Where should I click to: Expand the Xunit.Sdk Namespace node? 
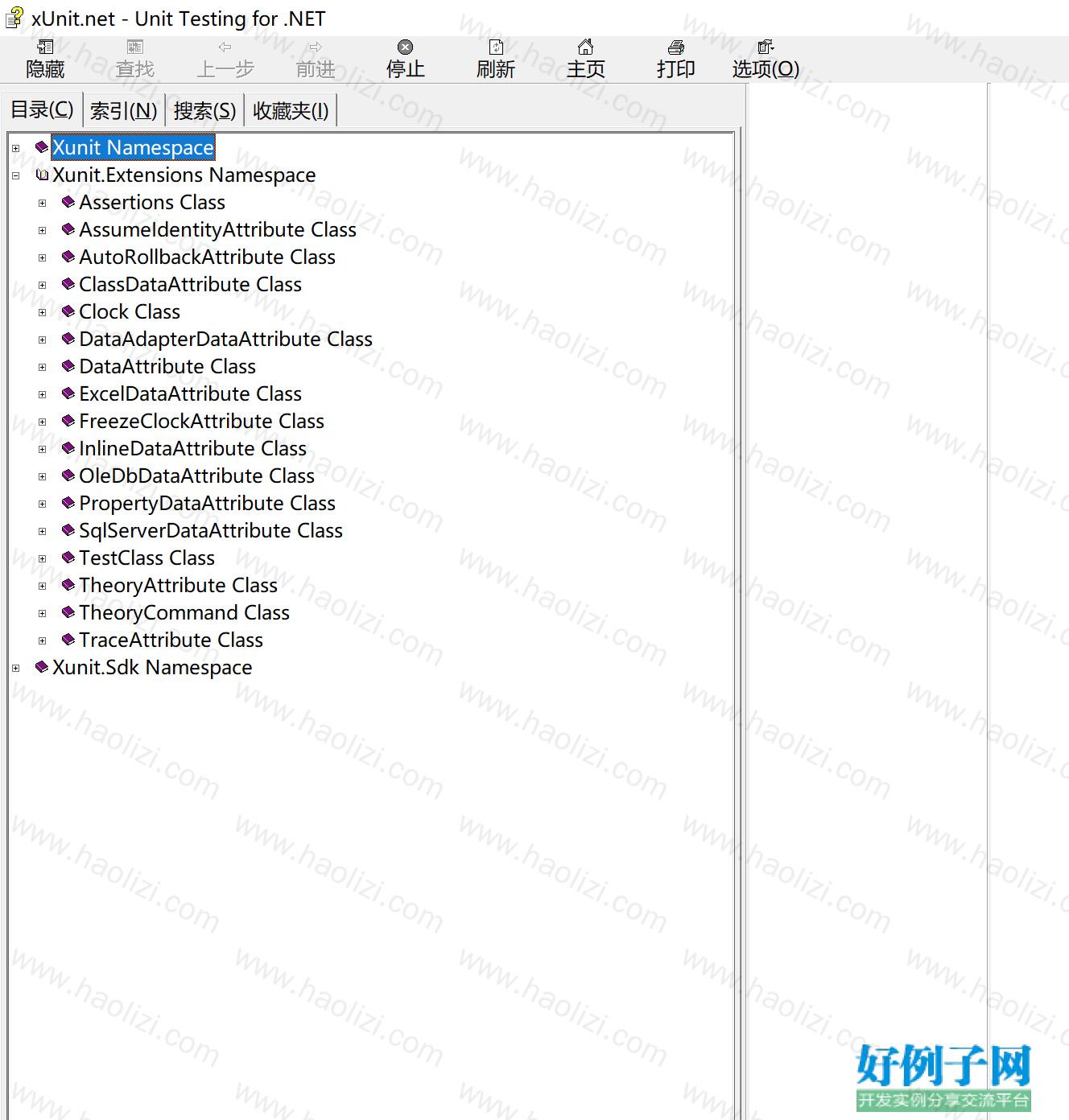tap(15, 669)
